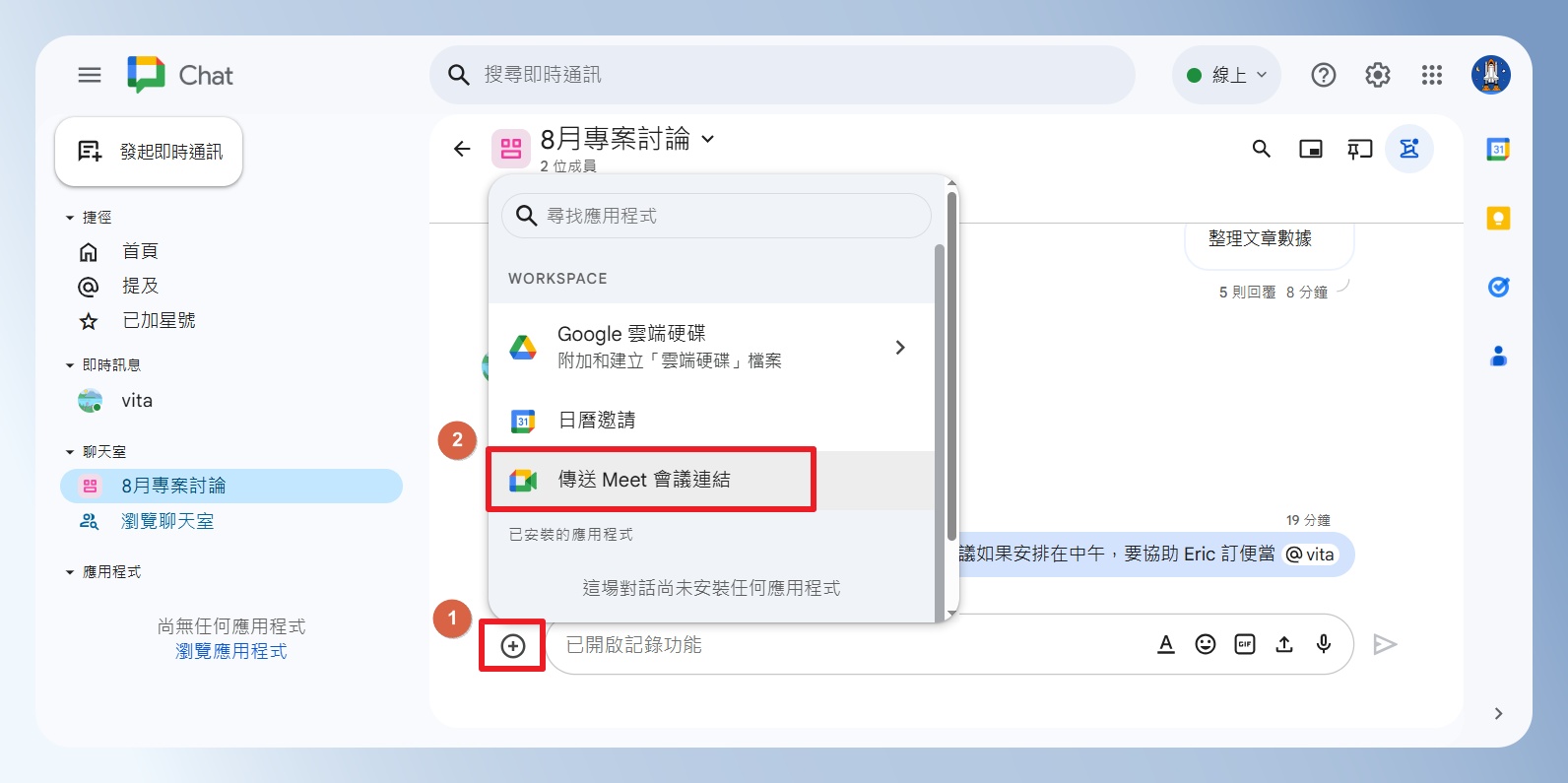Click the 發起即時通訊 button

pyautogui.click(x=149, y=152)
